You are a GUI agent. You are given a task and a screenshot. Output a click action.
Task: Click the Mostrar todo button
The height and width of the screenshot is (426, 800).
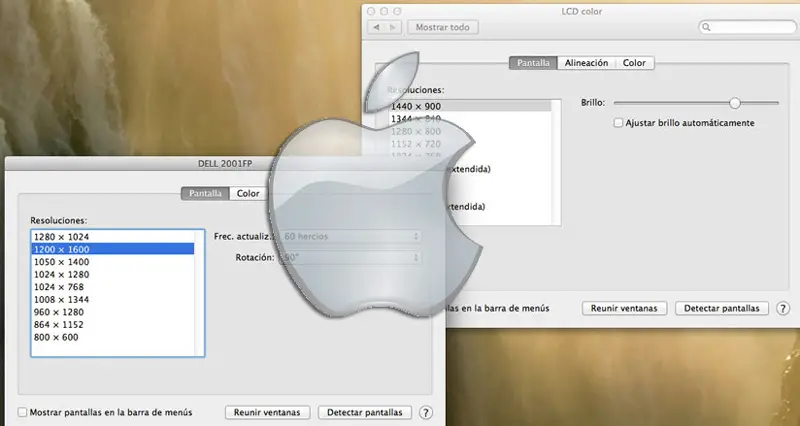coord(442,27)
